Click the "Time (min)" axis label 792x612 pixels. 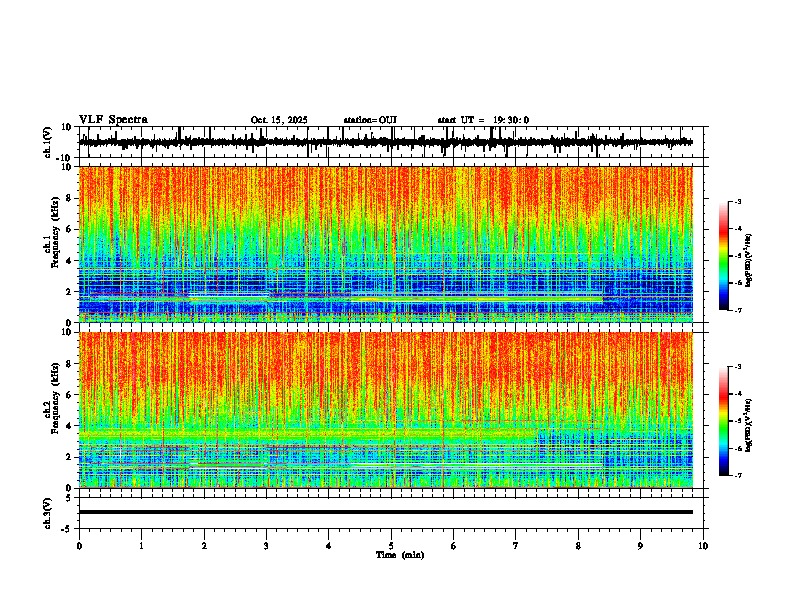coord(400,555)
